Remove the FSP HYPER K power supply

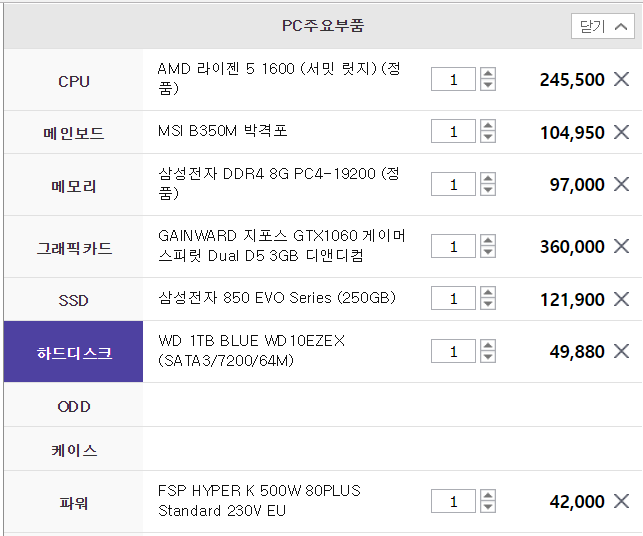(x=621, y=501)
